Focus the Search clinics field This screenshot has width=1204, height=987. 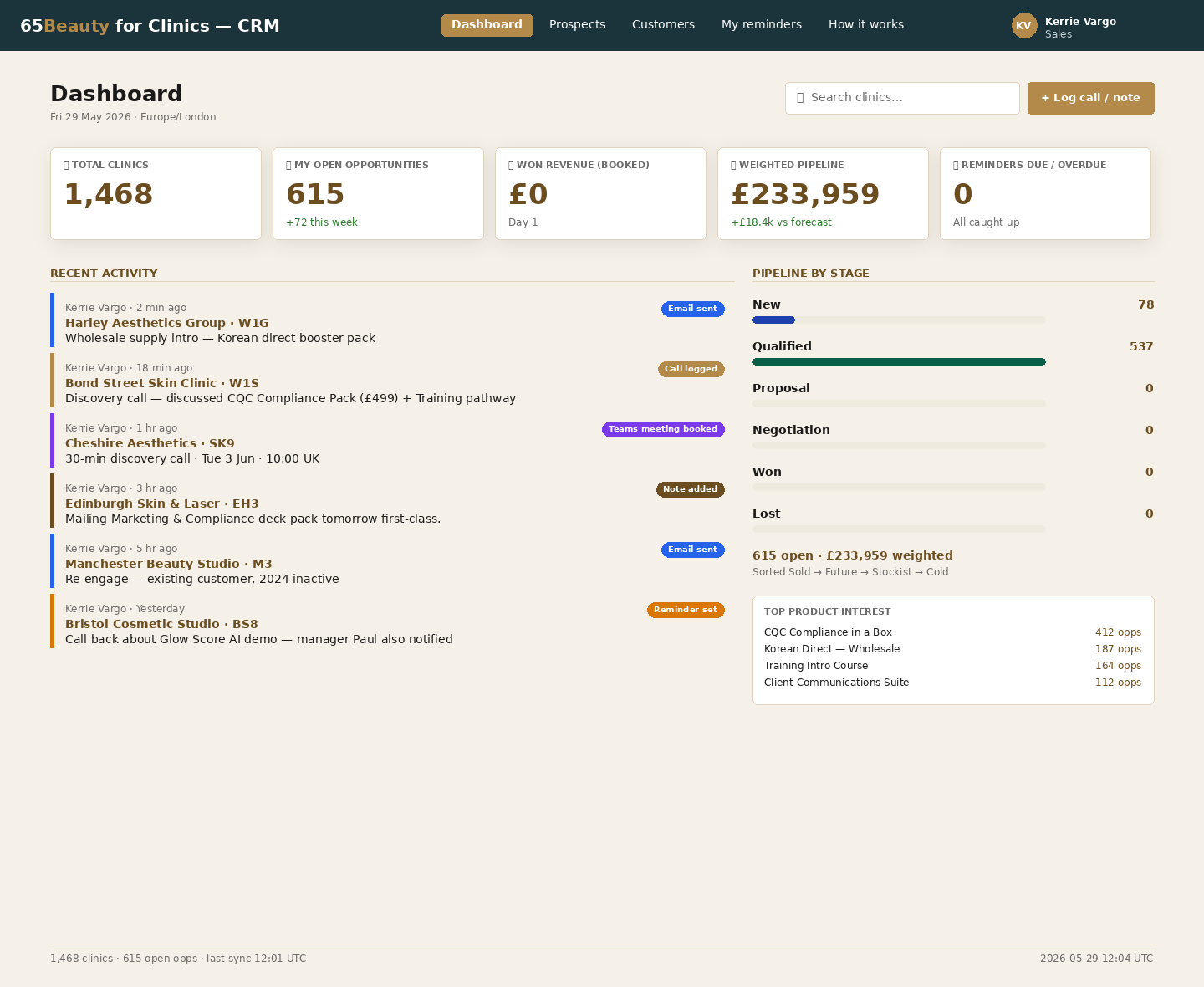(902, 98)
